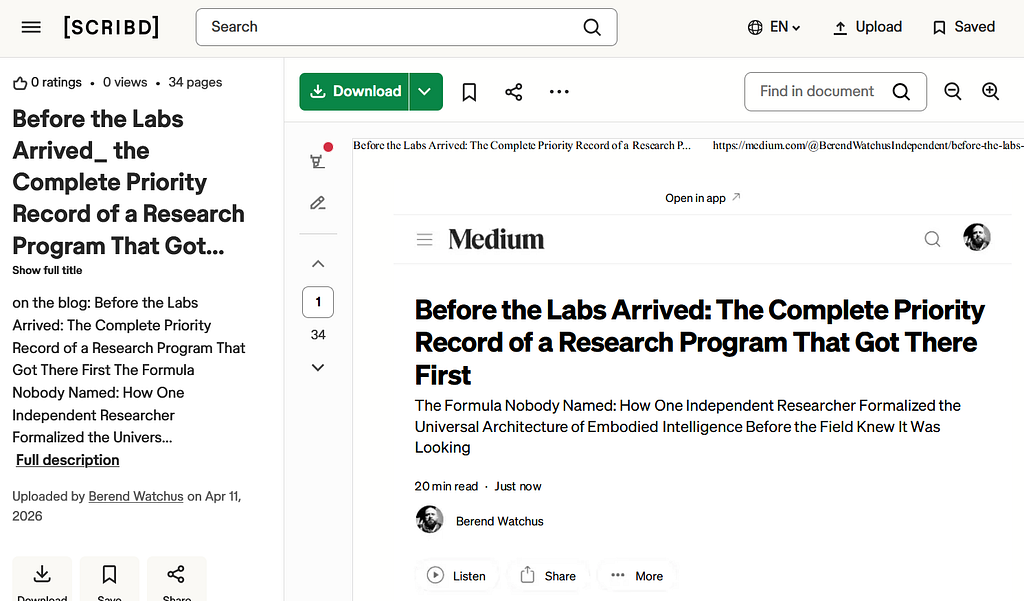This screenshot has height=601, width=1024.
Task: Click the Find in document search icon
Action: [x=901, y=91]
